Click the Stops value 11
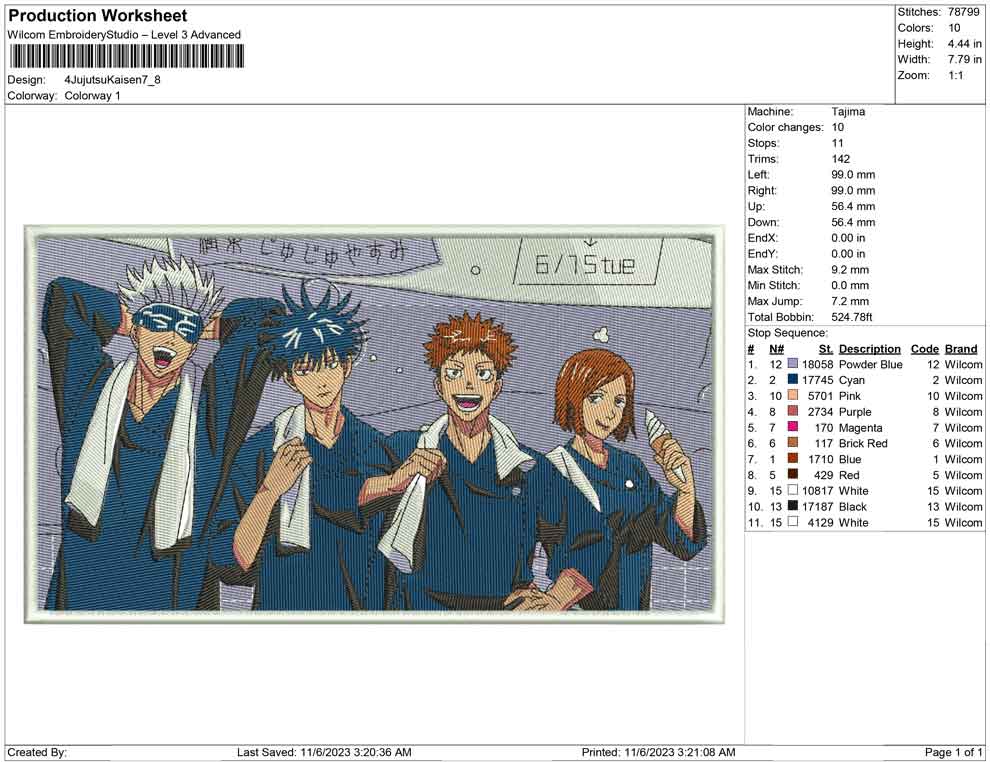The height and width of the screenshot is (762, 990). pyautogui.click(x=837, y=143)
